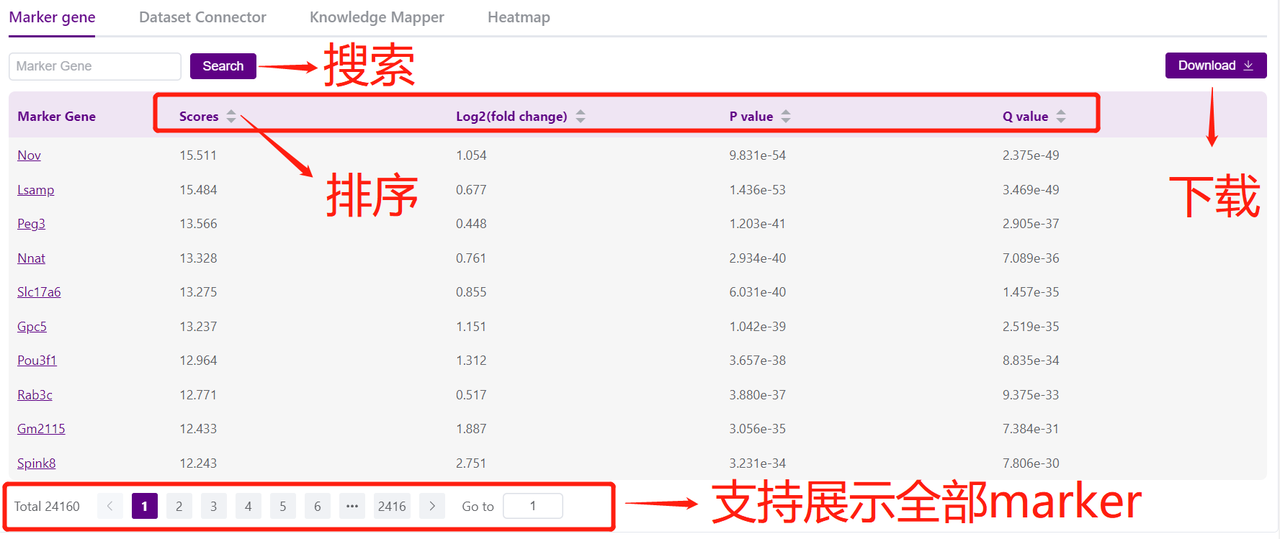Image resolution: width=1280 pixels, height=539 pixels.
Task: Select page 5 in pagination
Action: 283,506
